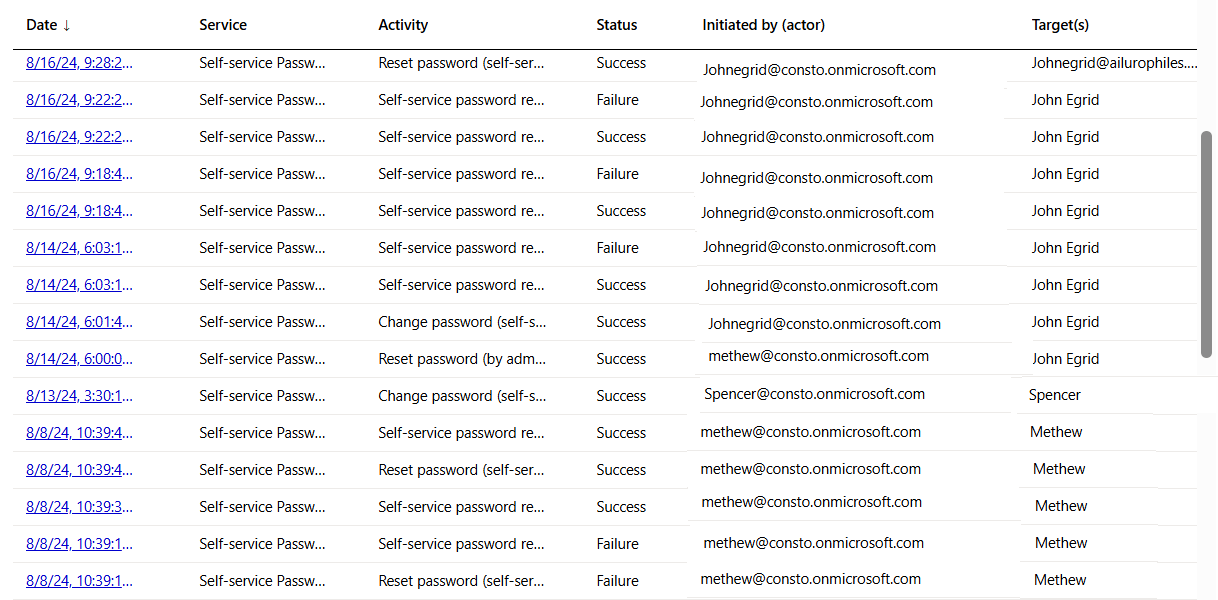The height and width of the screenshot is (600, 1218).
Task: Open the first 8/8/24, 10:39 entry
Action: click(x=79, y=432)
